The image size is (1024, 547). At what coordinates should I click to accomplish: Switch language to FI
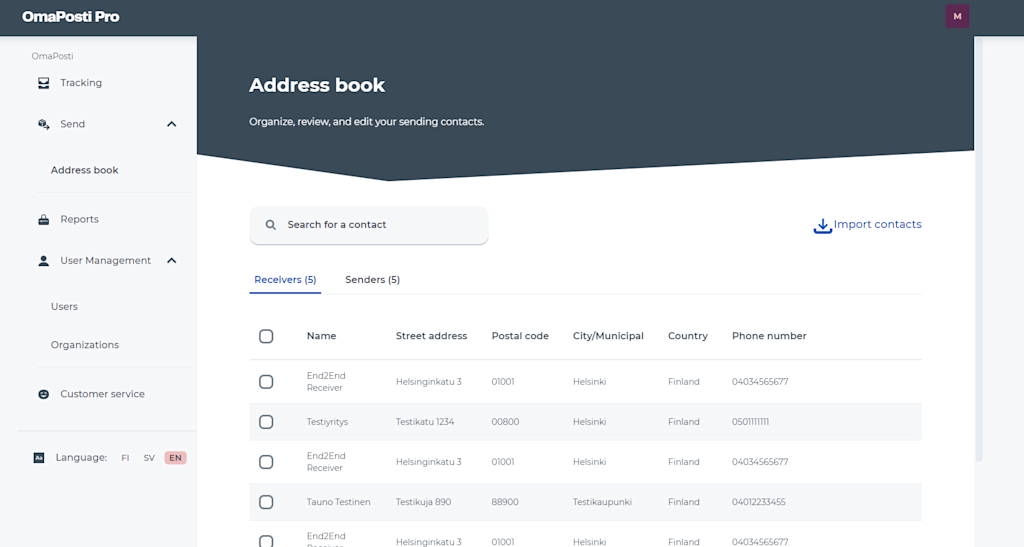click(125, 458)
